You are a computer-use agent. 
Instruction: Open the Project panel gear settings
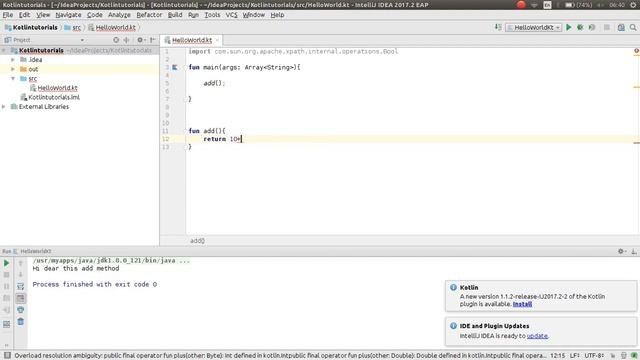click(141, 40)
